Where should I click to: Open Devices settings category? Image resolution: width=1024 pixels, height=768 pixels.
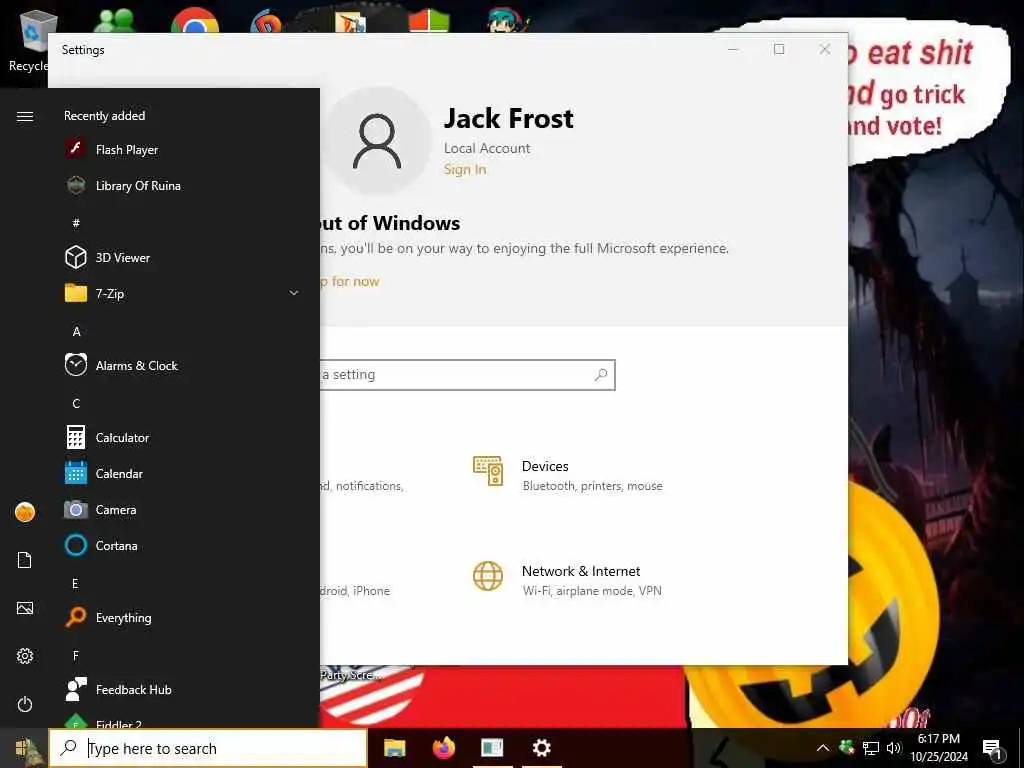tap(568, 474)
